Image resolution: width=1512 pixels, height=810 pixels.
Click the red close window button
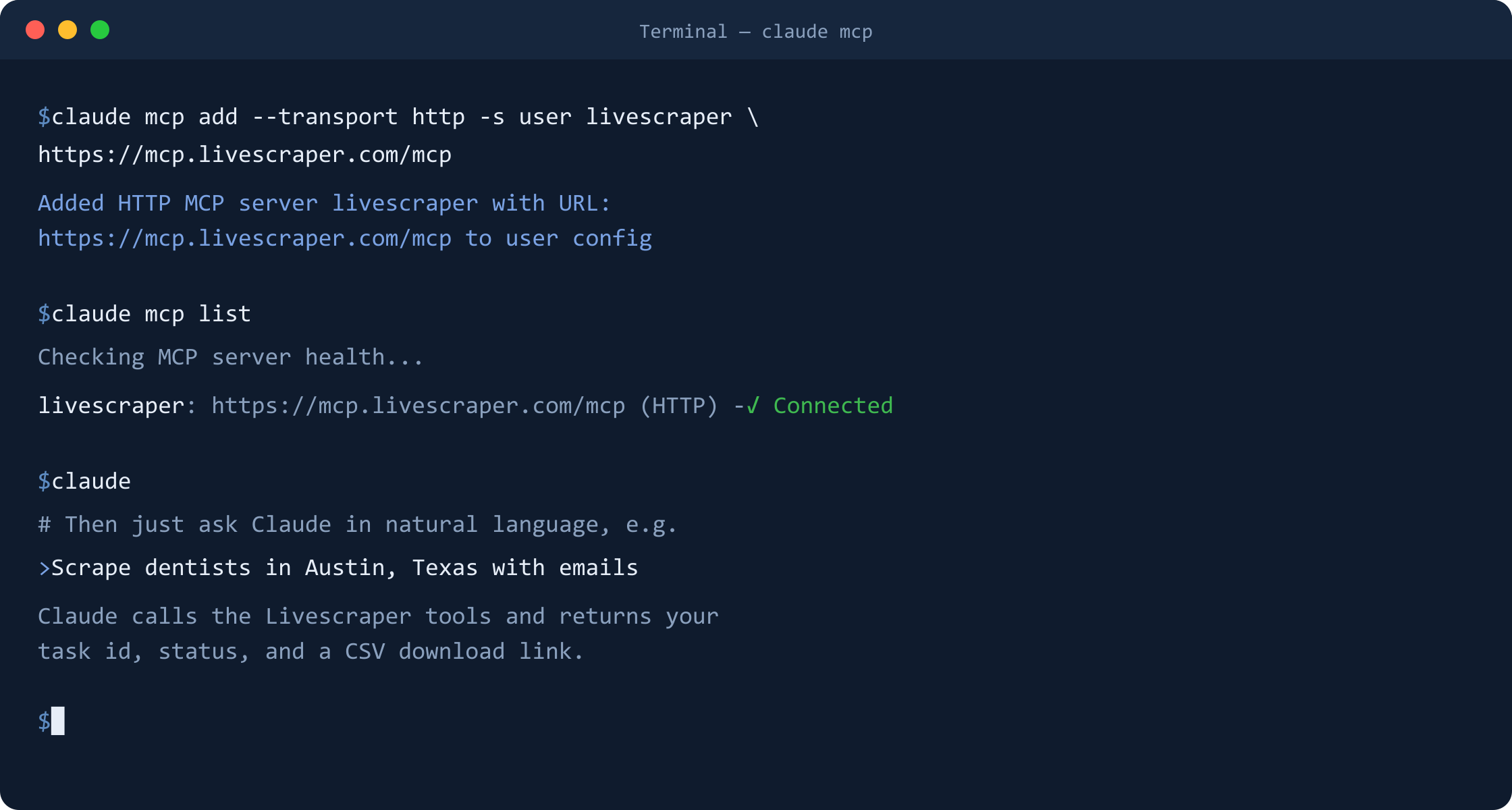coord(35,30)
